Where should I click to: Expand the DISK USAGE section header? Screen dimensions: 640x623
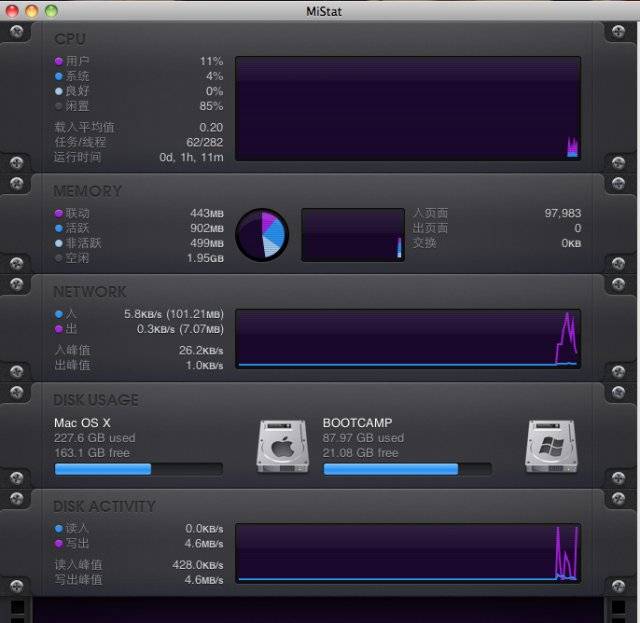coord(96,400)
